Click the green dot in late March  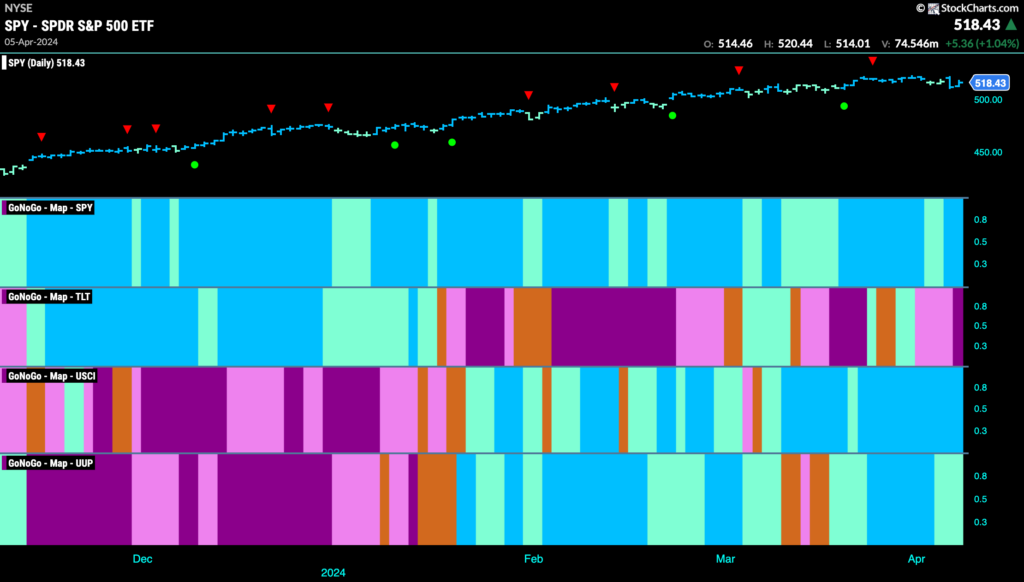point(844,106)
